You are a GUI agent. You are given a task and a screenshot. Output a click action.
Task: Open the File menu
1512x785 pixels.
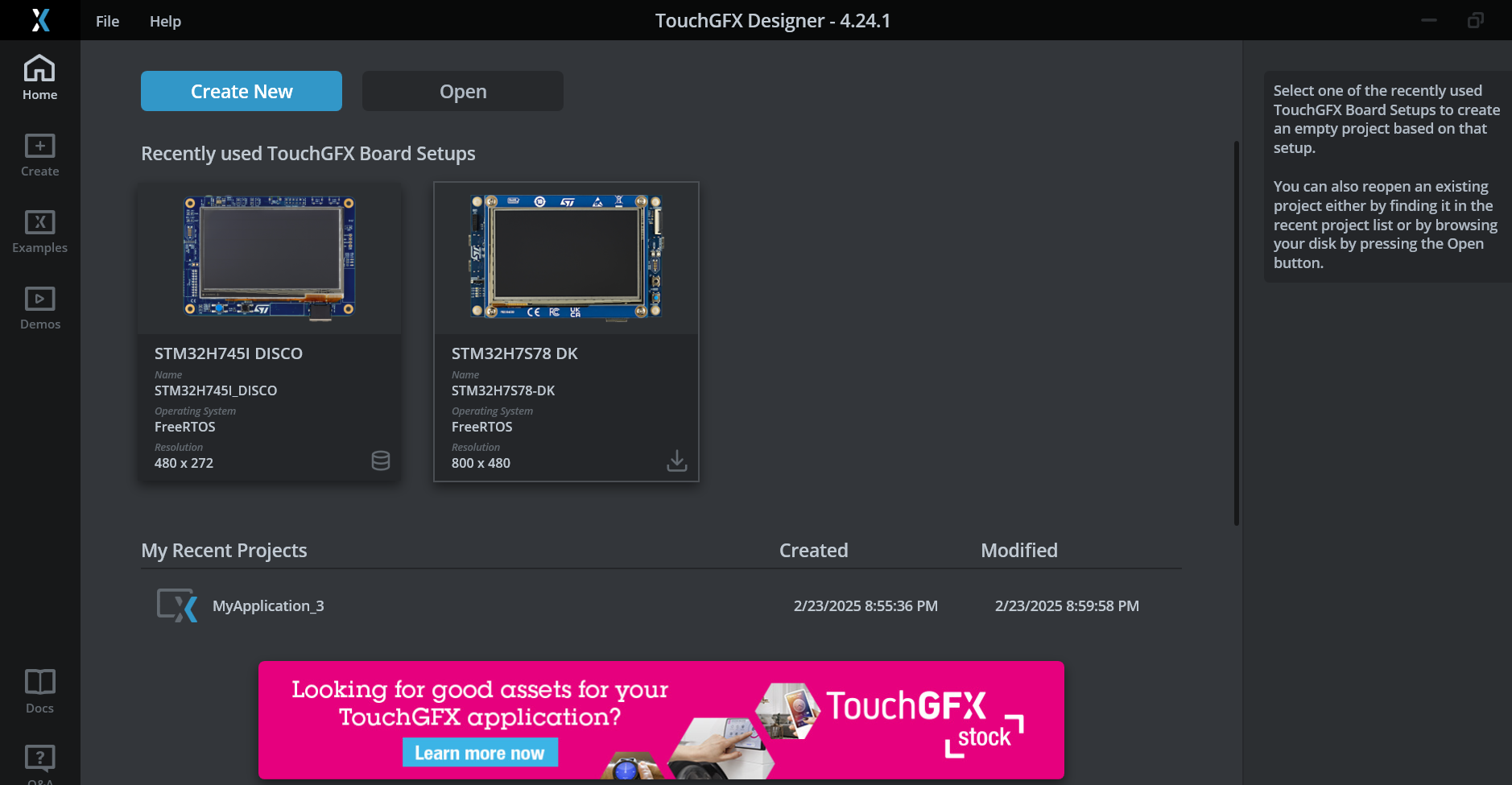(107, 21)
